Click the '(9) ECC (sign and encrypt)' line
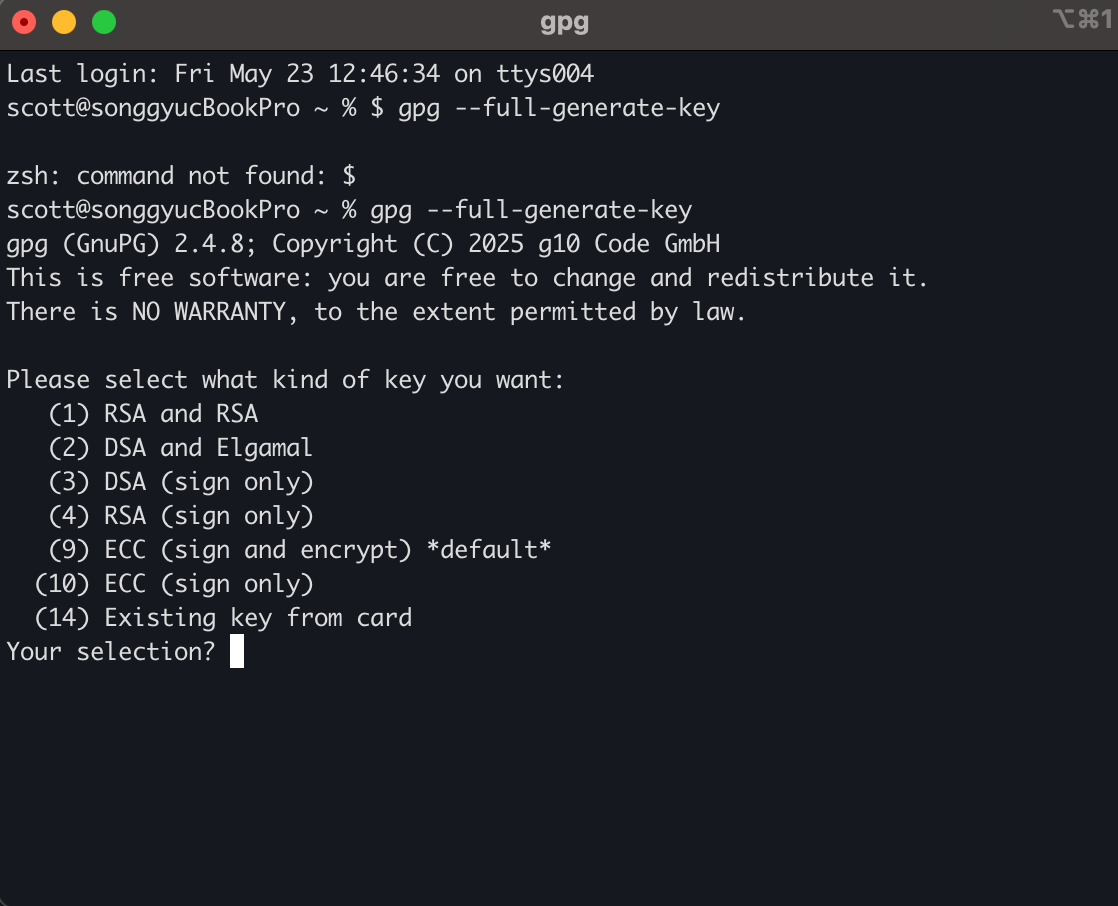The height and width of the screenshot is (906, 1118). [230, 550]
